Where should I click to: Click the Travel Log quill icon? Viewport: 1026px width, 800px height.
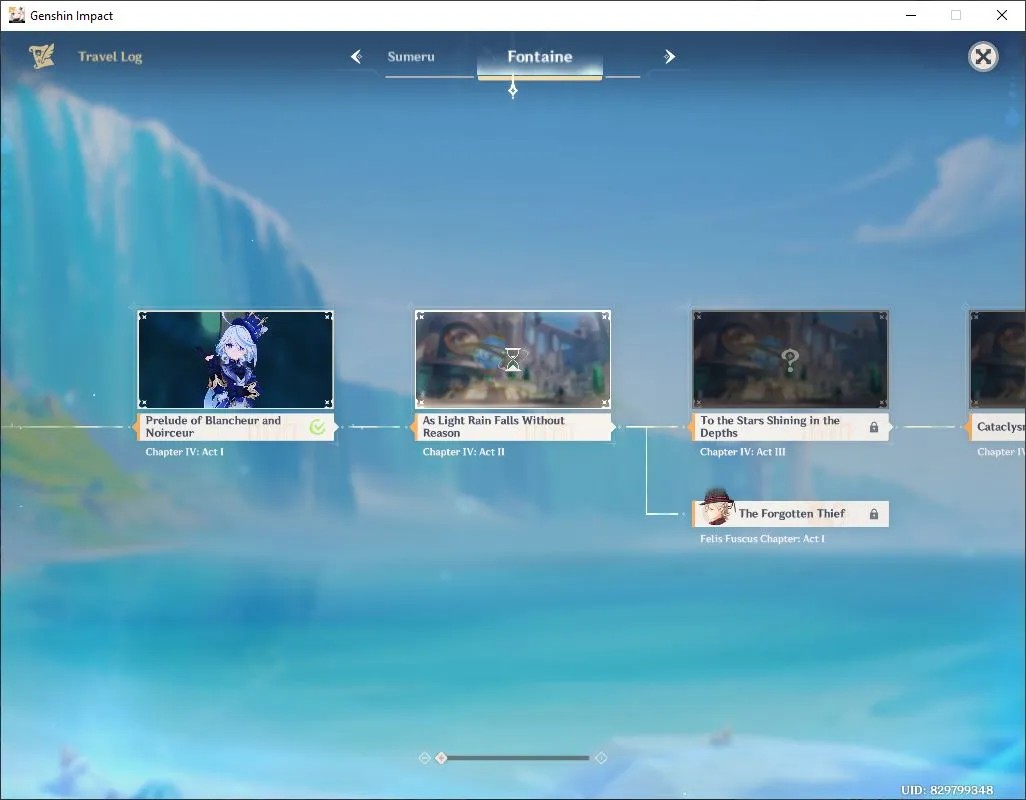pos(42,56)
